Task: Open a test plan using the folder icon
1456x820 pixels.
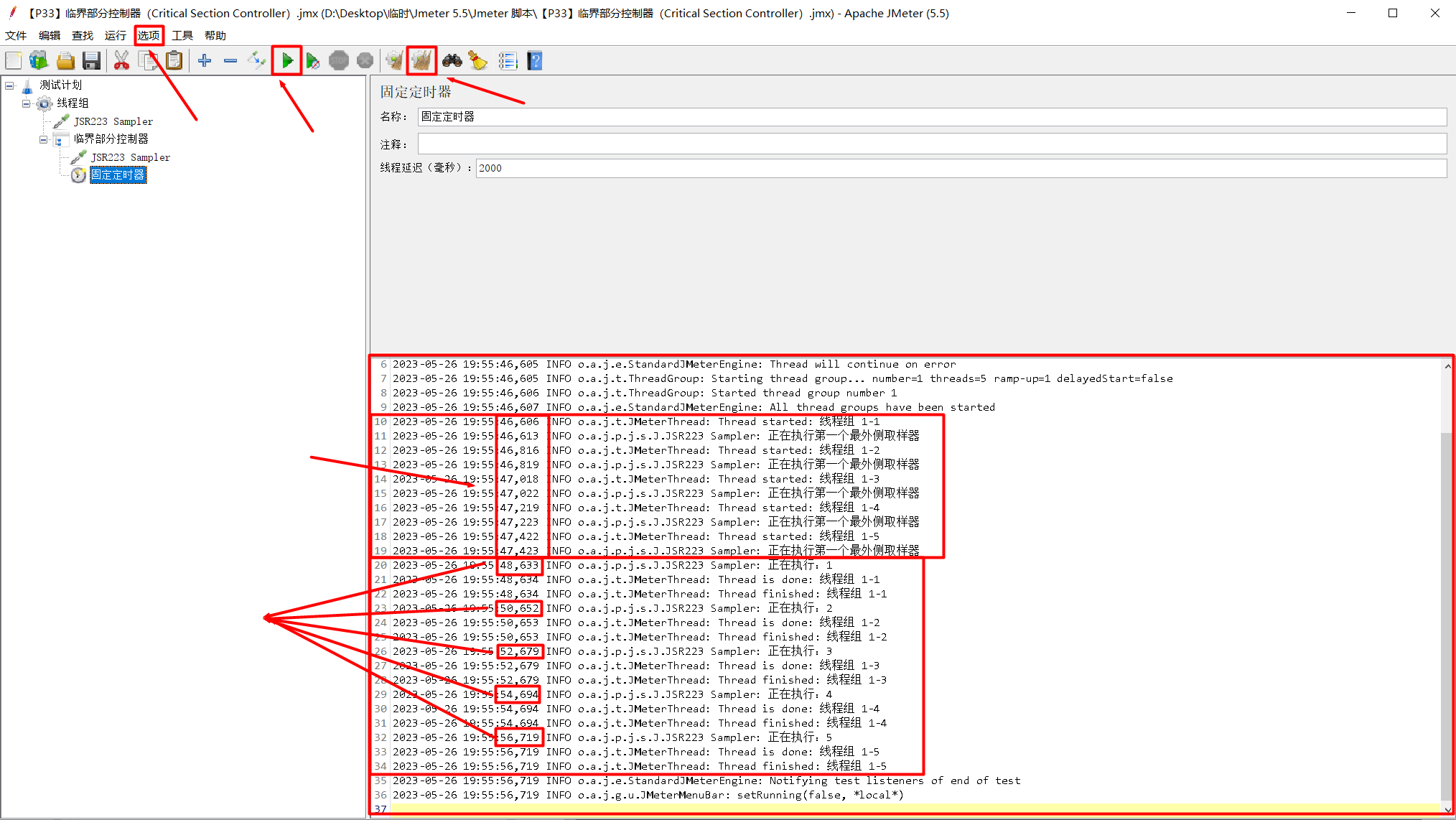Action: 65,60
